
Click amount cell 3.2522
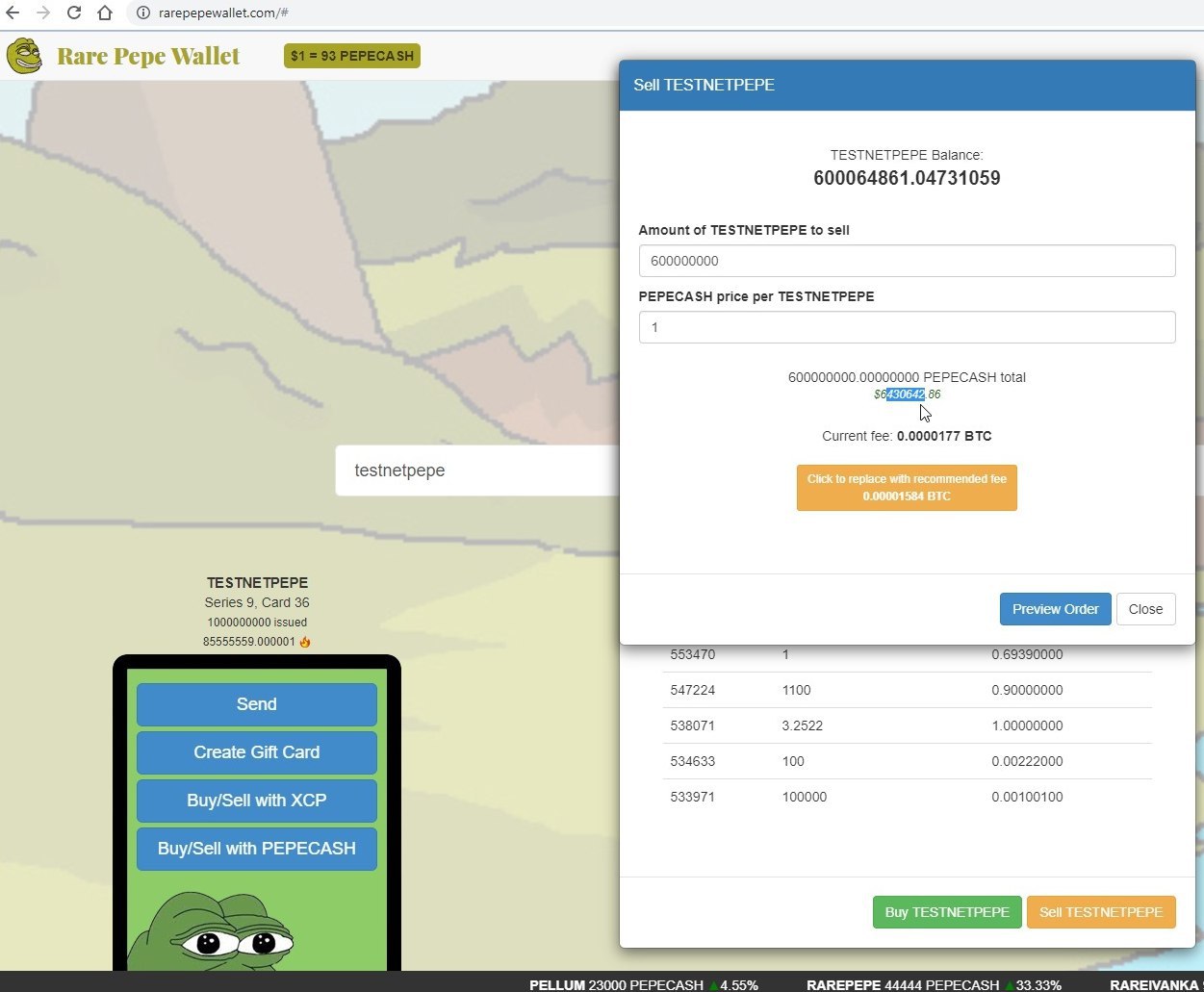(x=802, y=725)
